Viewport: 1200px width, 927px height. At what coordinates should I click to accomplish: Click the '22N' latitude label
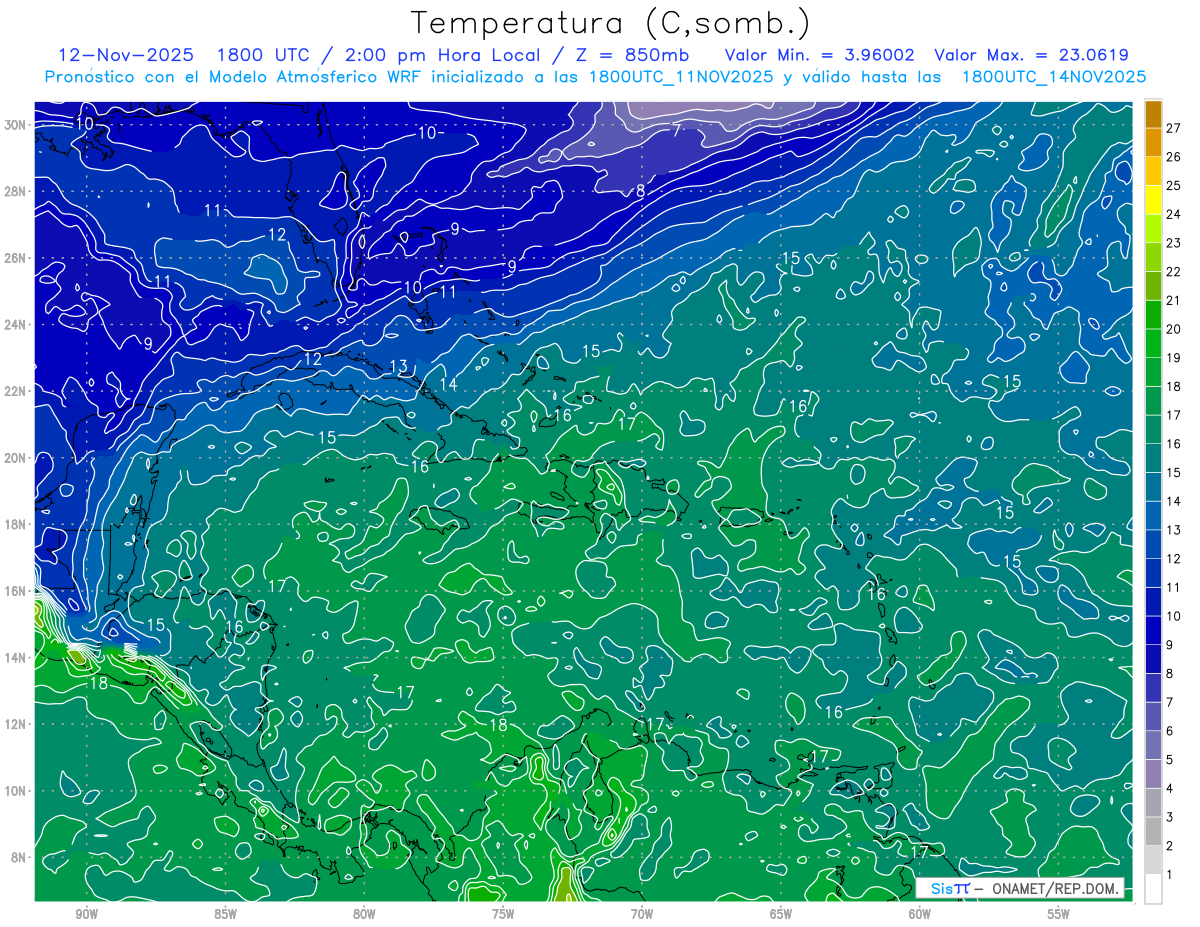[15, 391]
